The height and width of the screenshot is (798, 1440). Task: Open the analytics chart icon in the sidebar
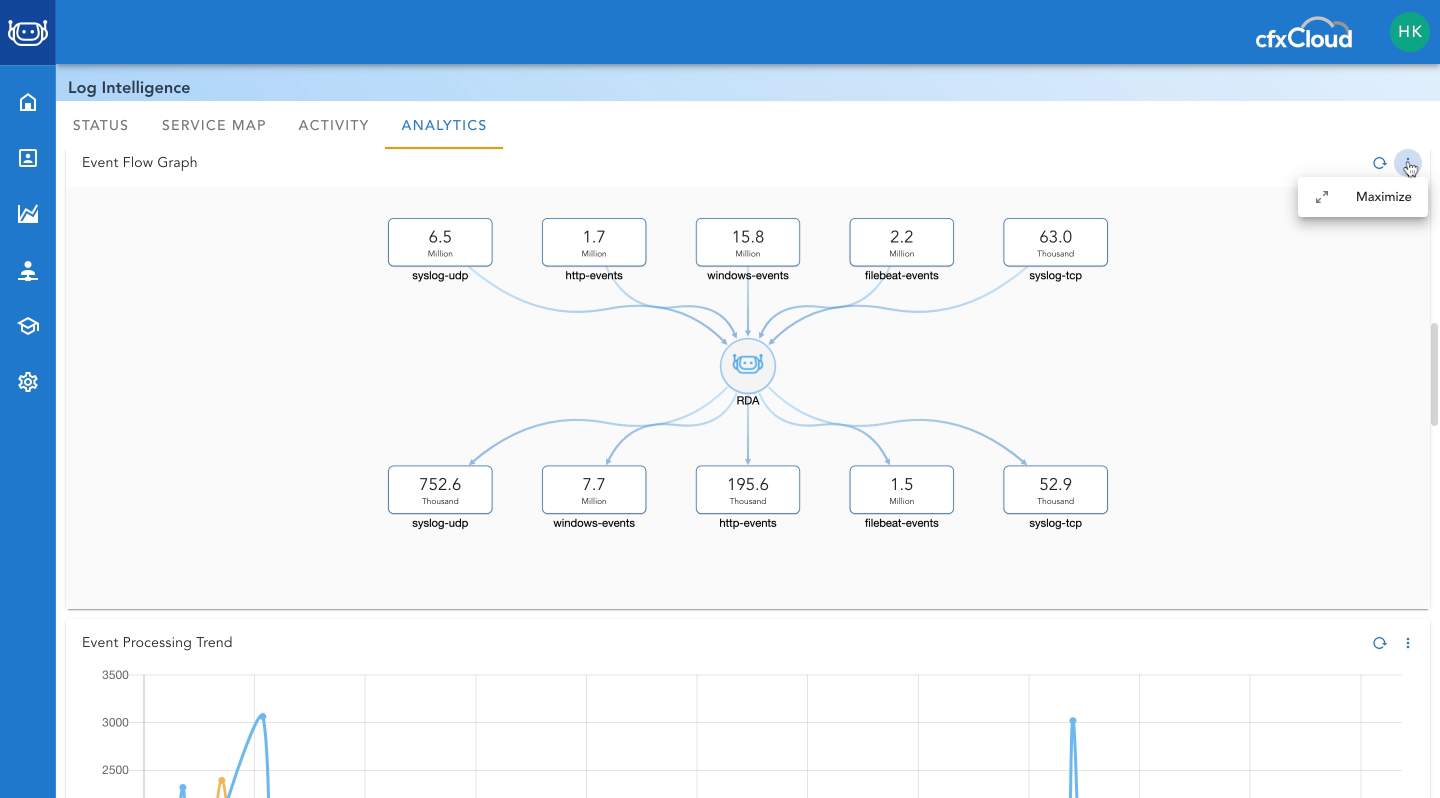[28, 214]
